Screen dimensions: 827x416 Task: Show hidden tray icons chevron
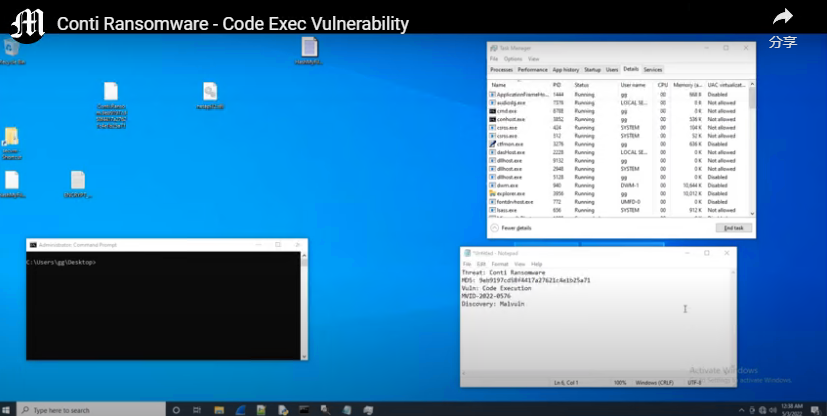point(742,410)
